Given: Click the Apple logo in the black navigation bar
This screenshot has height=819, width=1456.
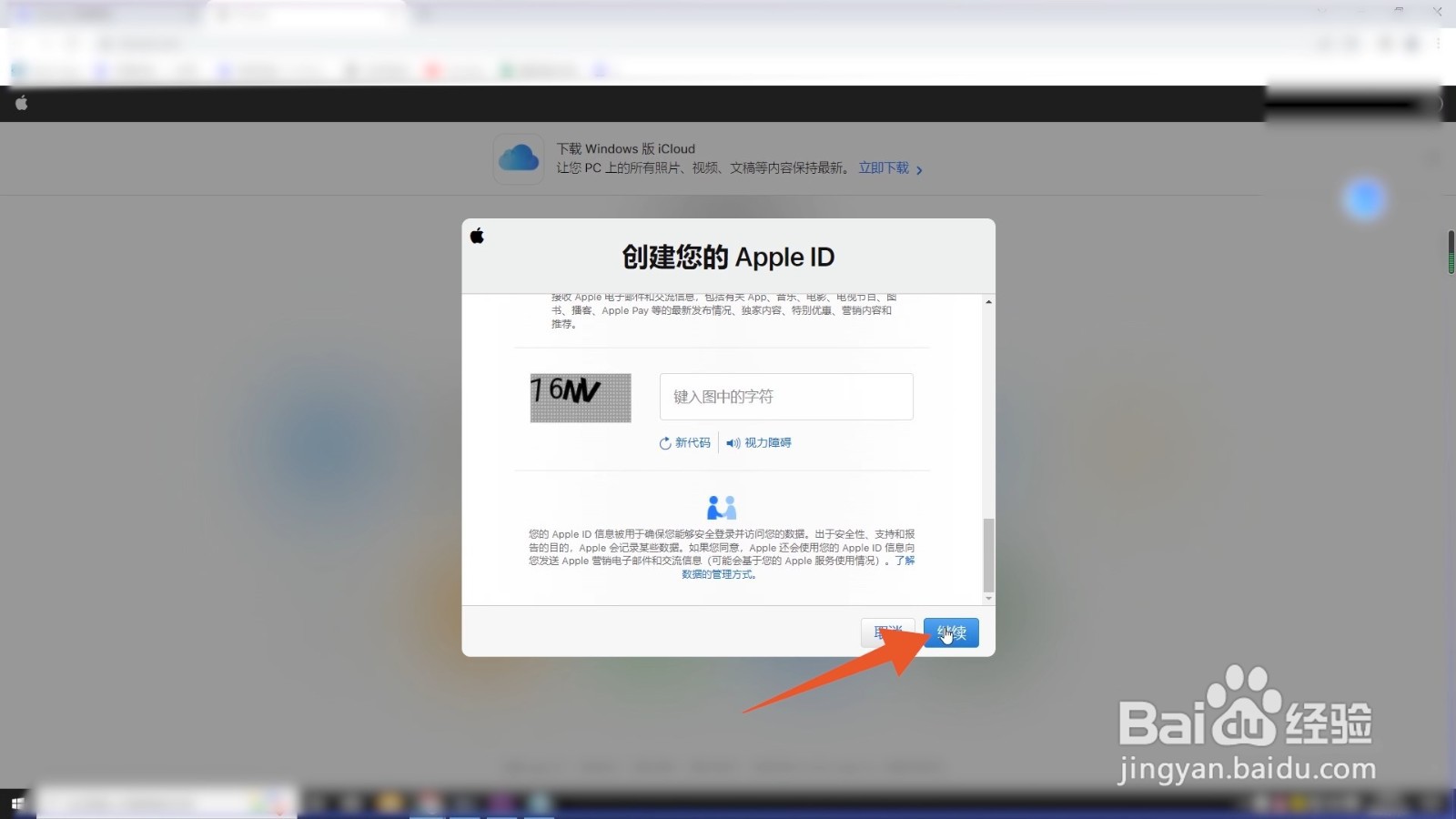Looking at the screenshot, I should tap(22, 103).
